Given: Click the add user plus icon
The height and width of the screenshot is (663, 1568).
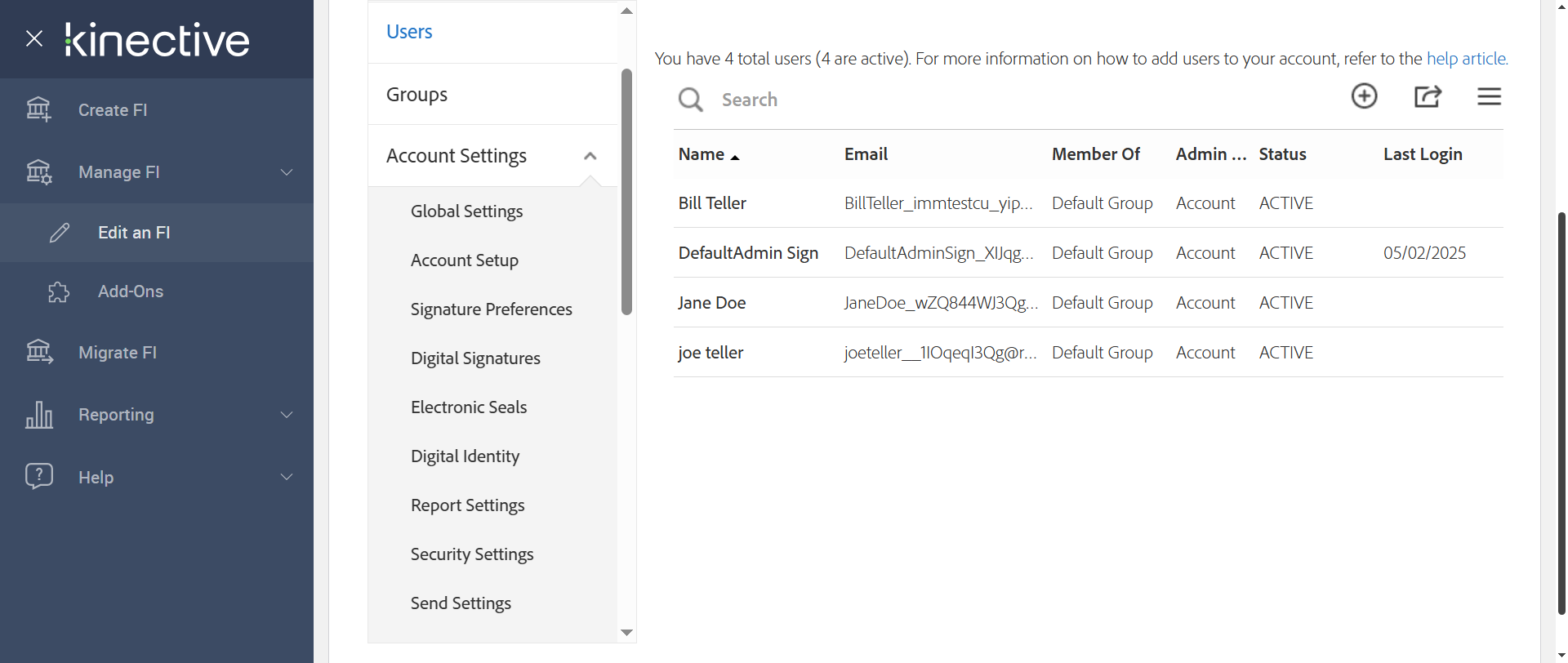Looking at the screenshot, I should click(1364, 96).
